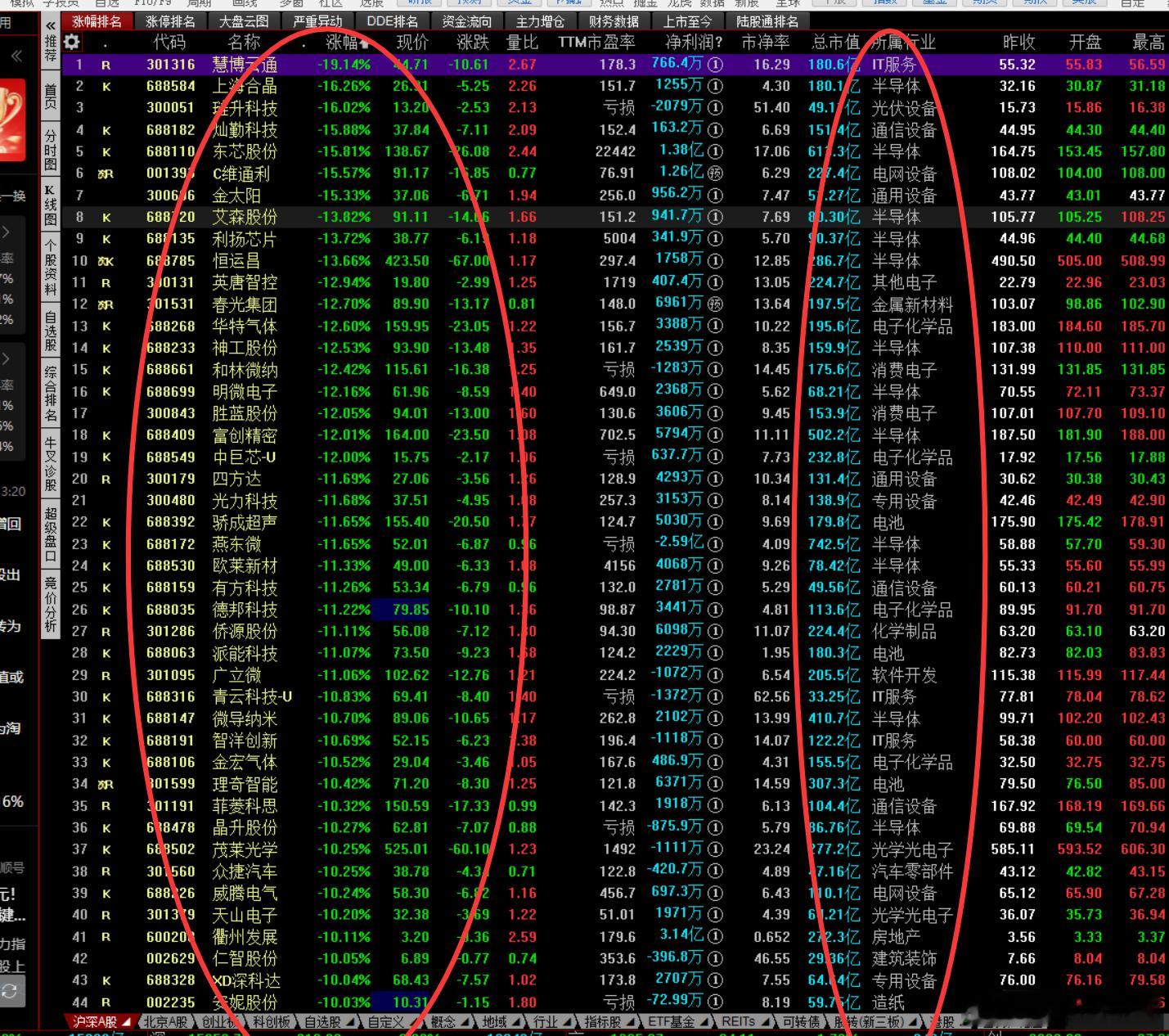Click the circled icon next to 1.26亿
The width and height of the screenshot is (1169, 1036).
715,173
